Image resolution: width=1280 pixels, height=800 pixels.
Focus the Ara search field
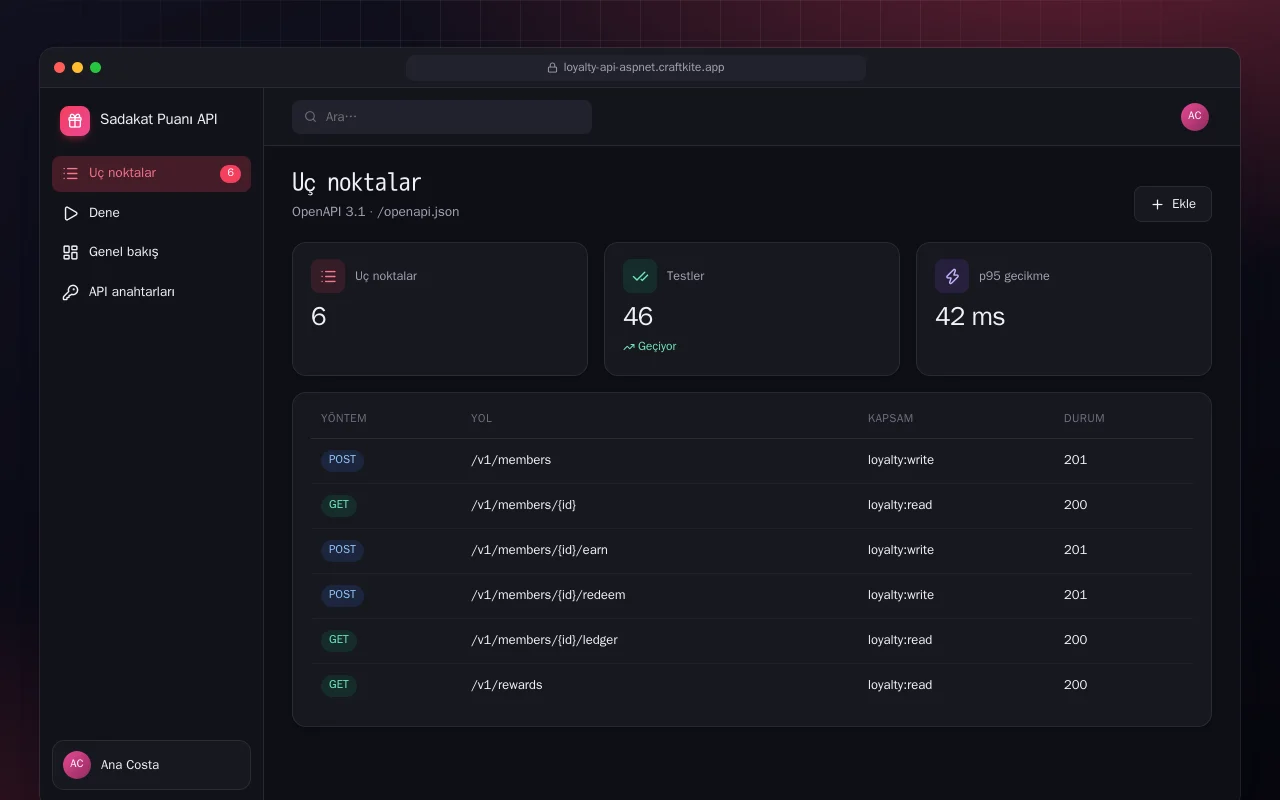[442, 117]
